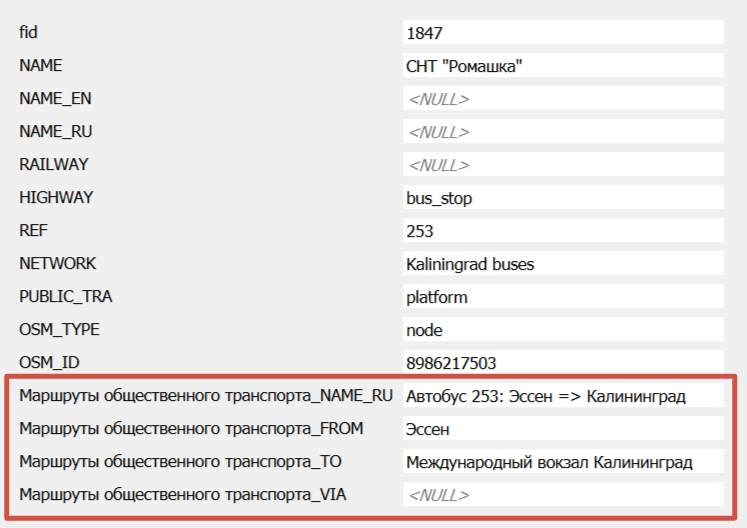Click the HIGHWAY attribute label

coord(56,198)
